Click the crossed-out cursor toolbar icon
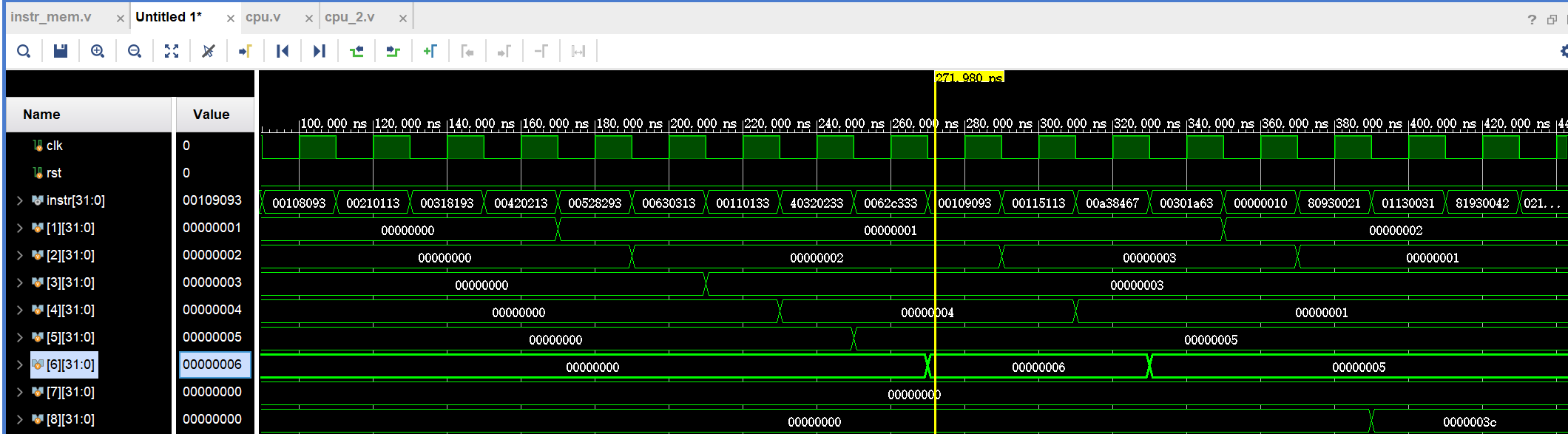The image size is (1568, 434). 209,51
